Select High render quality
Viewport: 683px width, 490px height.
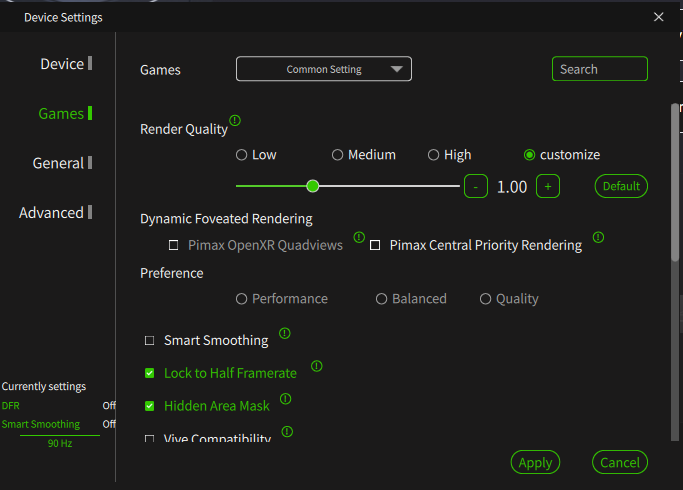pyautogui.click(x=433, y=155)
